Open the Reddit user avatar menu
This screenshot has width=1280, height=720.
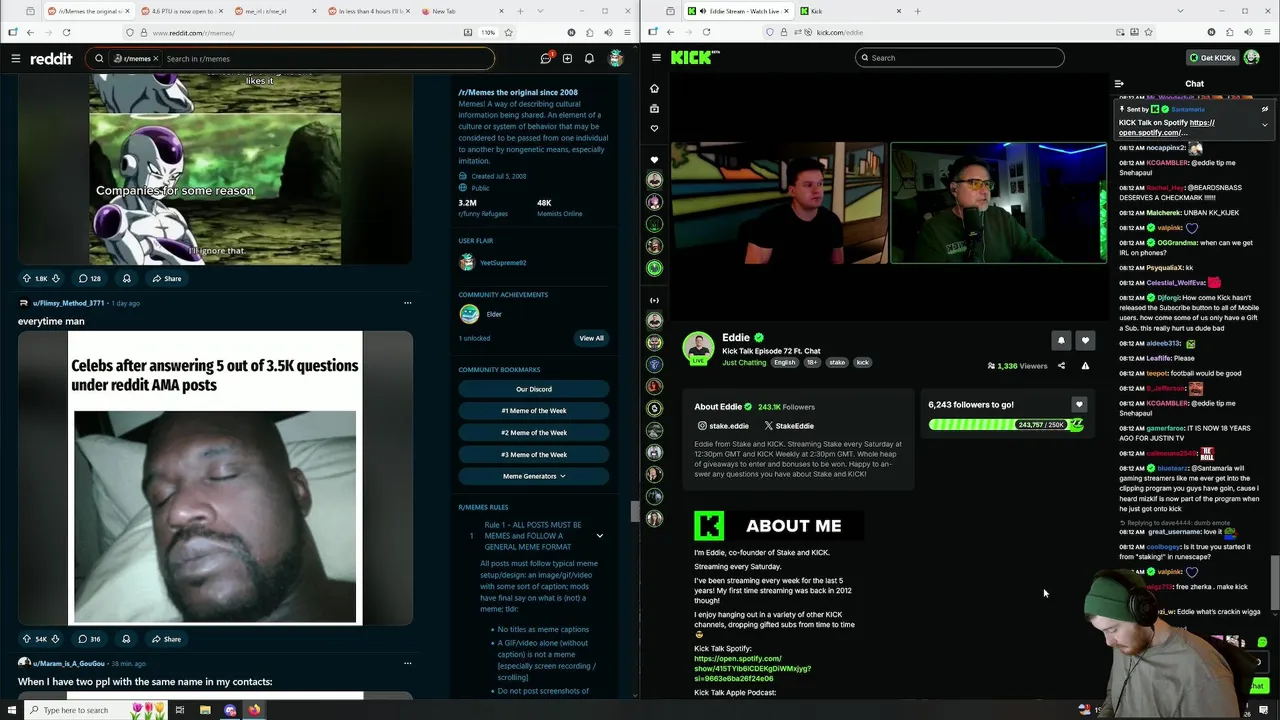tap(615, 58)
